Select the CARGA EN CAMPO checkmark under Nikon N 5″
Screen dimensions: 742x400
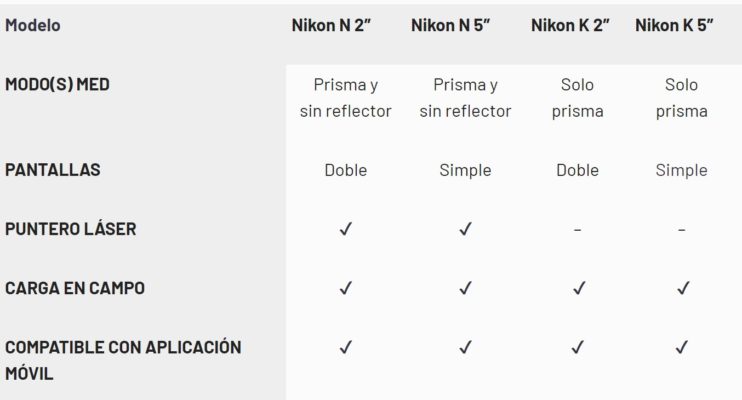coord(465,288)
